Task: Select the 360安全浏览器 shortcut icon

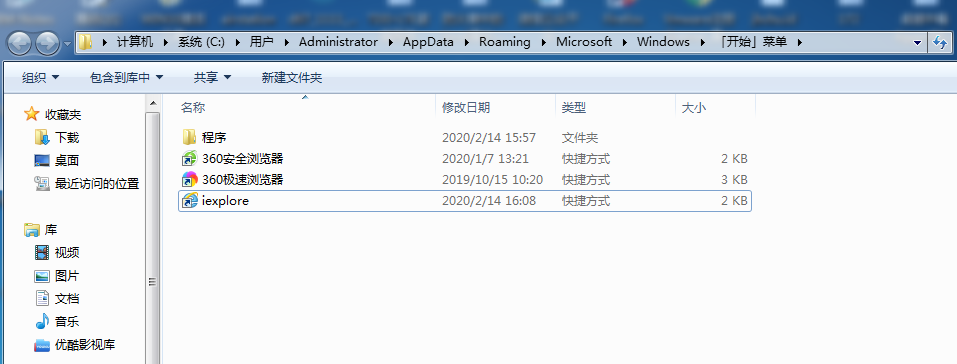Action: [x=189, y=159]
